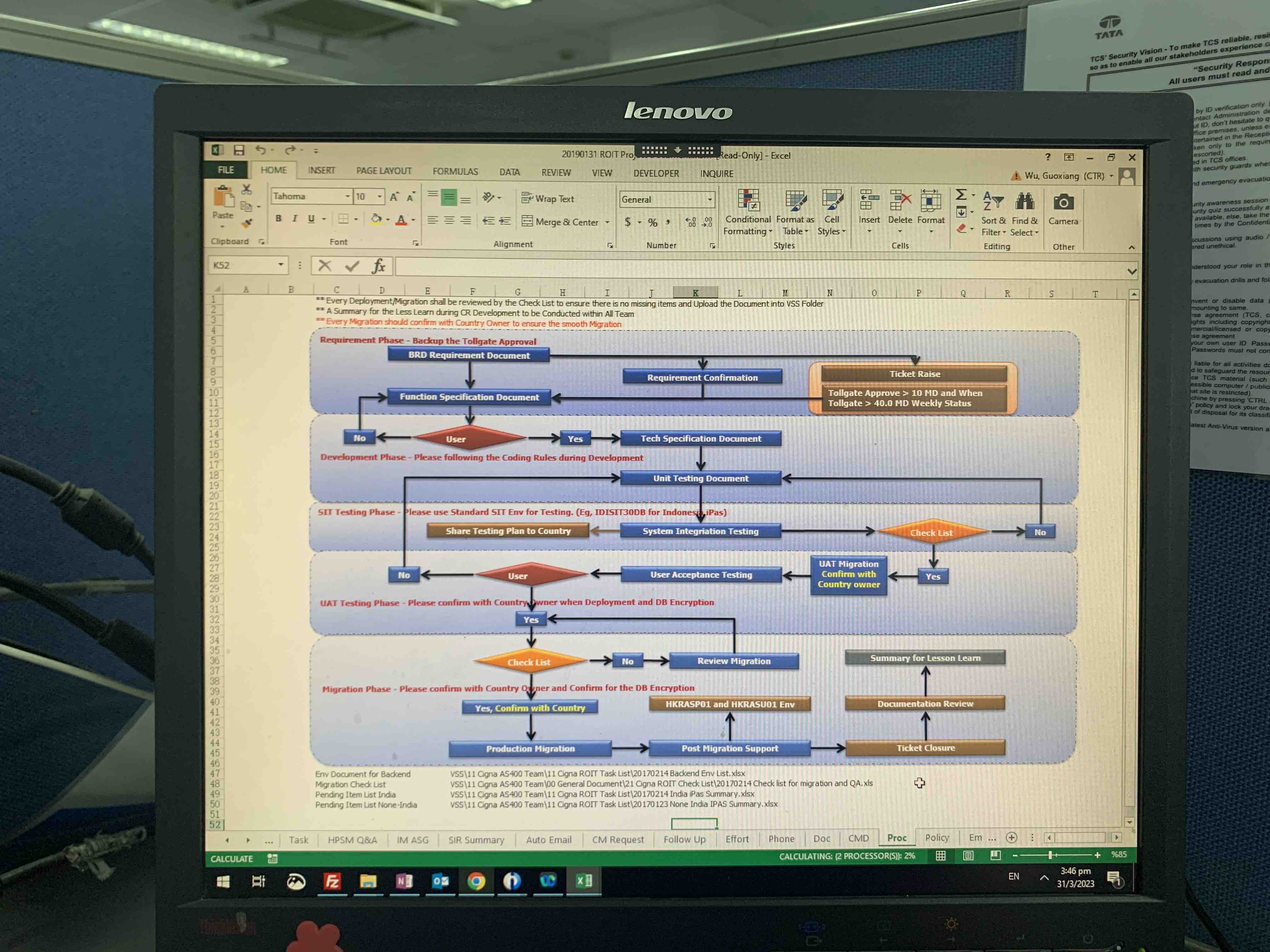Open the Policy sheet tab

(x=937, y=838)
